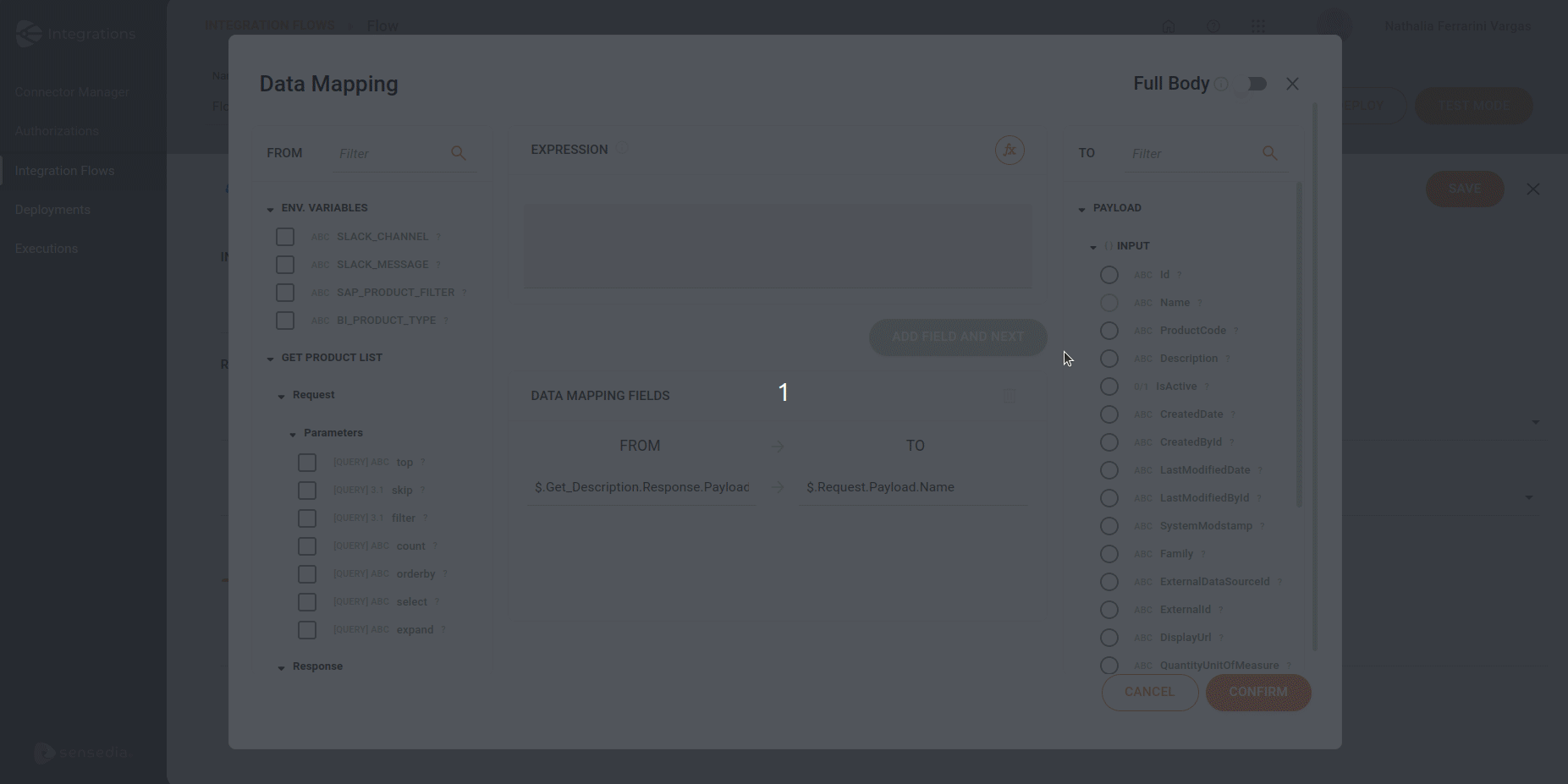Open the fx expression function editor
The image size is (1568, 784).
coord(1009,151)
